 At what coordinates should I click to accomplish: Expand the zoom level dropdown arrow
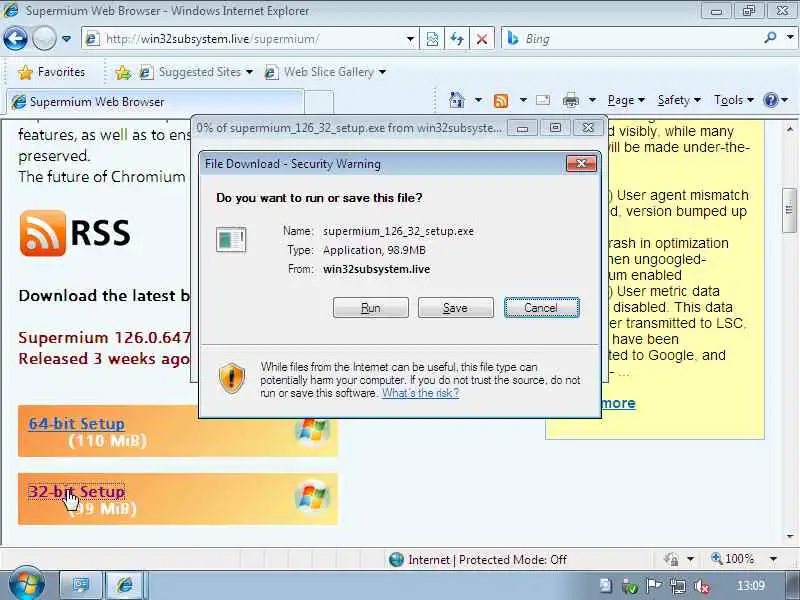click(773, 559)
